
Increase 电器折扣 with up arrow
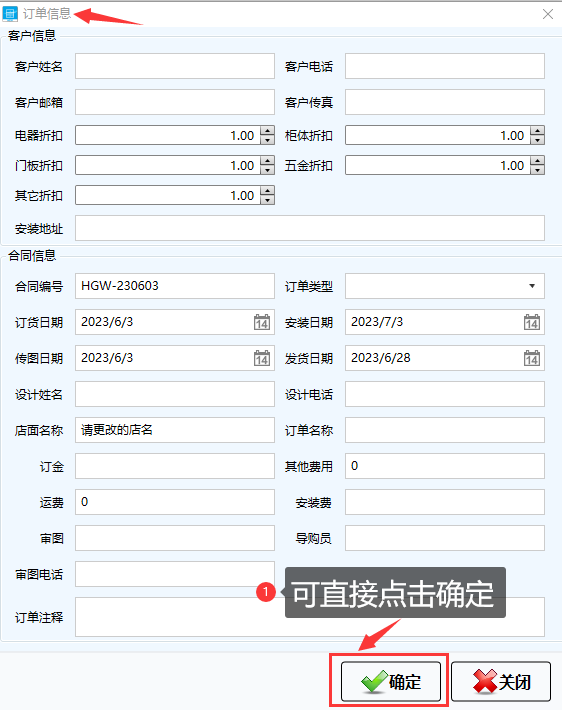(268, 131)
